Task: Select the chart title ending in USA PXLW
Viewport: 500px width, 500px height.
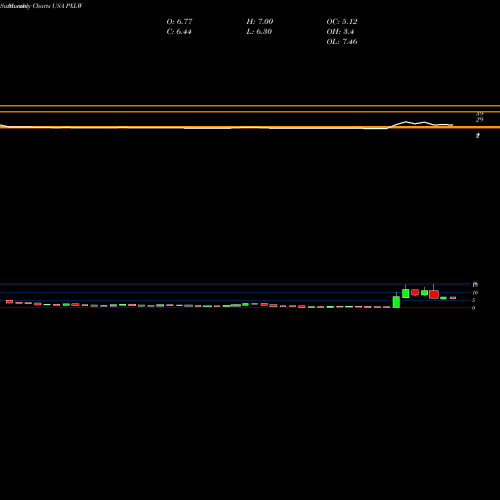Action: pyautogui.click(x=41, y=6)
